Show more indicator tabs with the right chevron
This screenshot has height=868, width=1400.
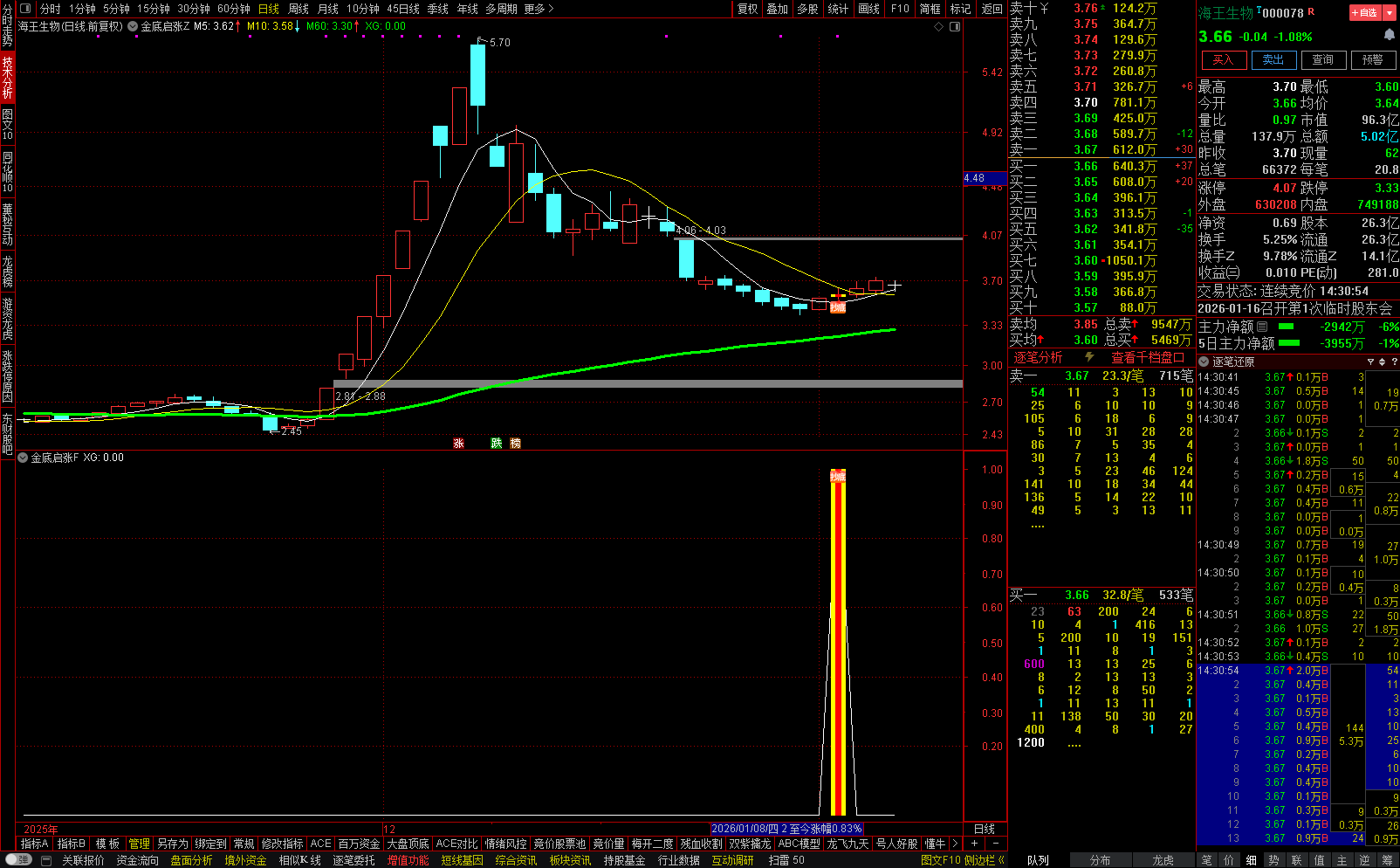pos(956,844)
